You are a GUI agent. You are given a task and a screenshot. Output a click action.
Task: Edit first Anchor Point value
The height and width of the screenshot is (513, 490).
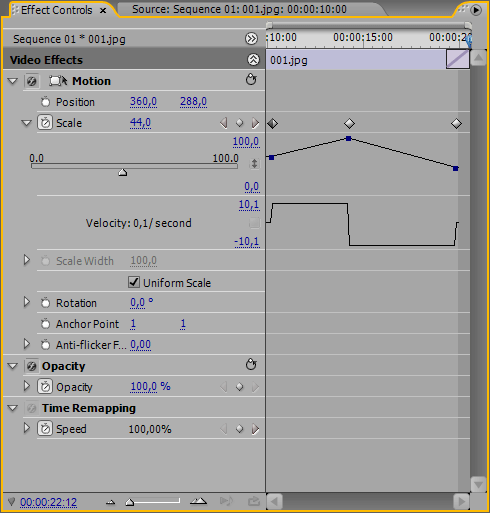click(133, 324)
